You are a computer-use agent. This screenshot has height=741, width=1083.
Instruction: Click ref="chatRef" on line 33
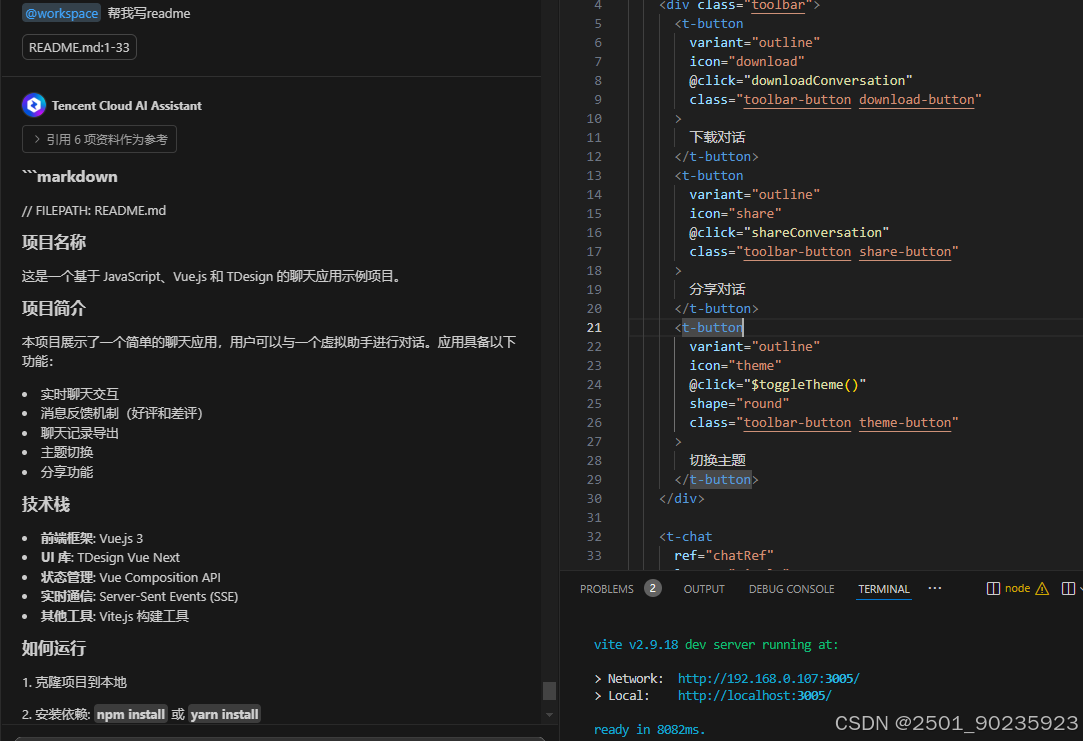pyautogui.click(x=724, y=555)
